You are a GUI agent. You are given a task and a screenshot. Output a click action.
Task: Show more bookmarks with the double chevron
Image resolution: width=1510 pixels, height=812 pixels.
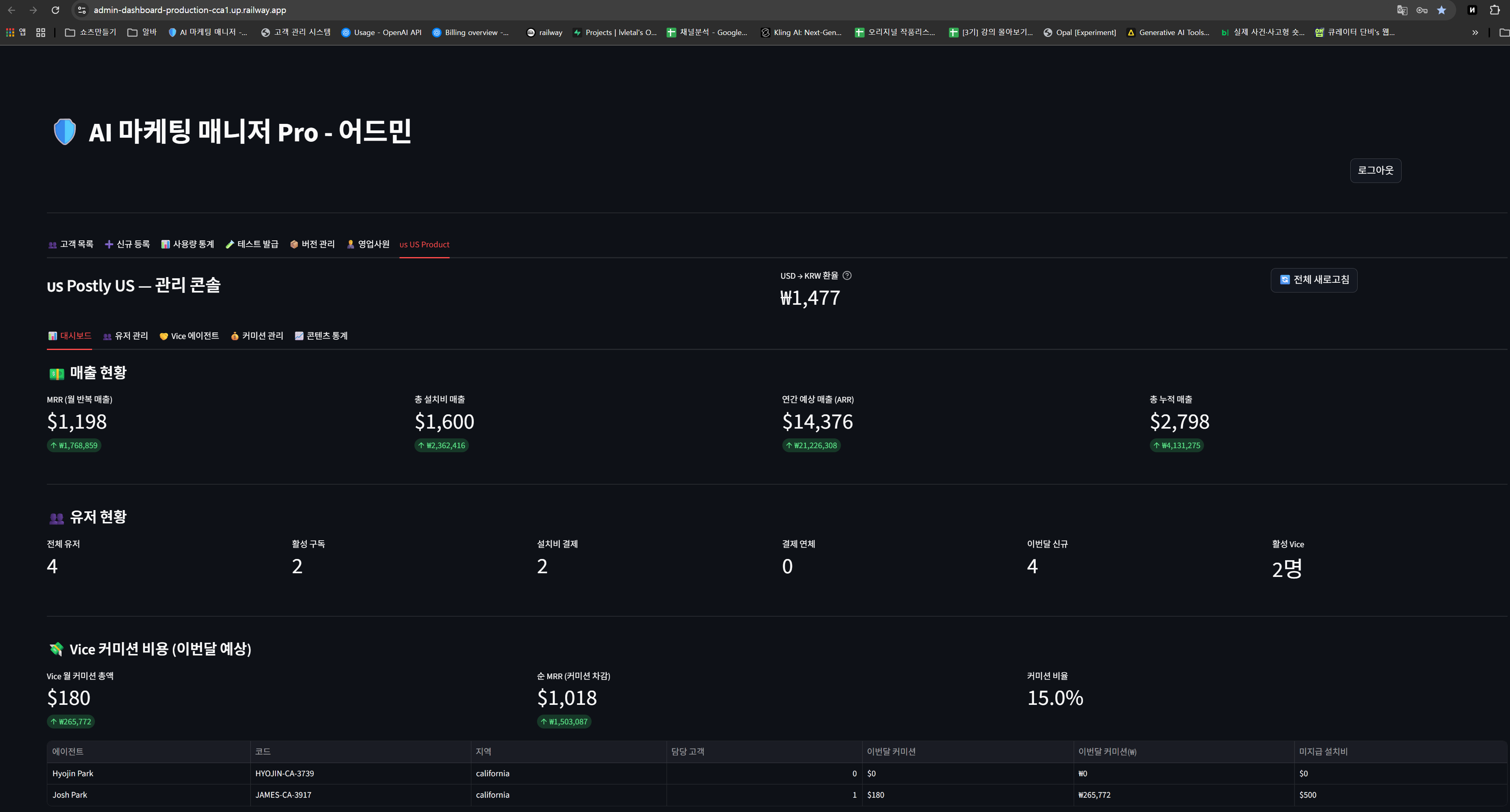tap(1475, 32)
